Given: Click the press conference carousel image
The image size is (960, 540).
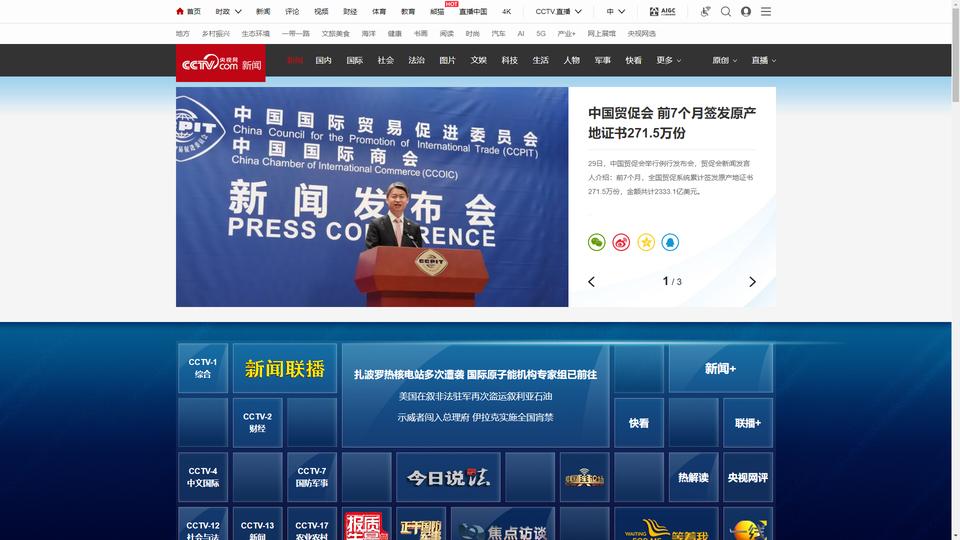Looking at the screenshot, I should pos(372,197).
